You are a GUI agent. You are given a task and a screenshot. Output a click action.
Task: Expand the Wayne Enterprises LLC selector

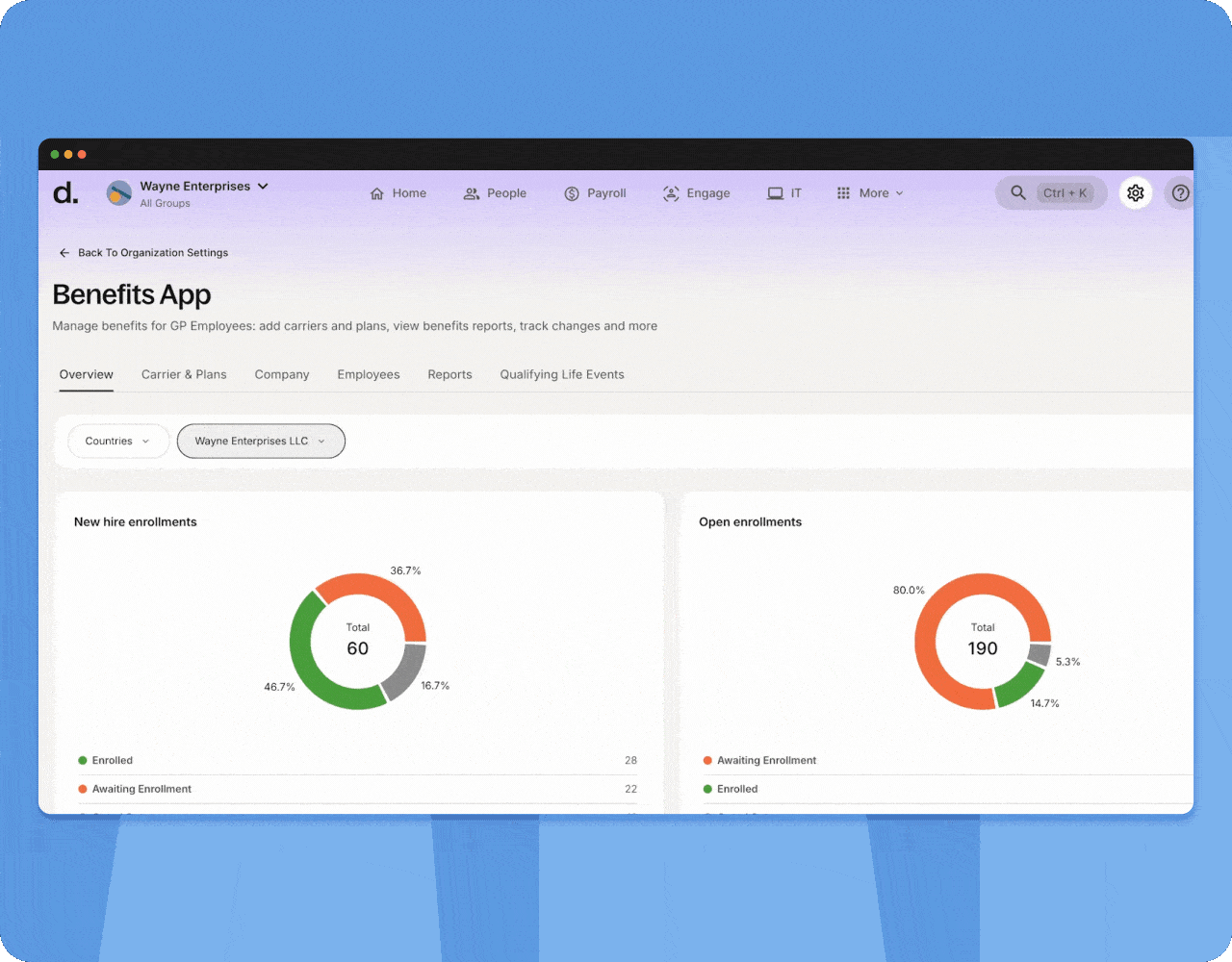tap(260, 441)
